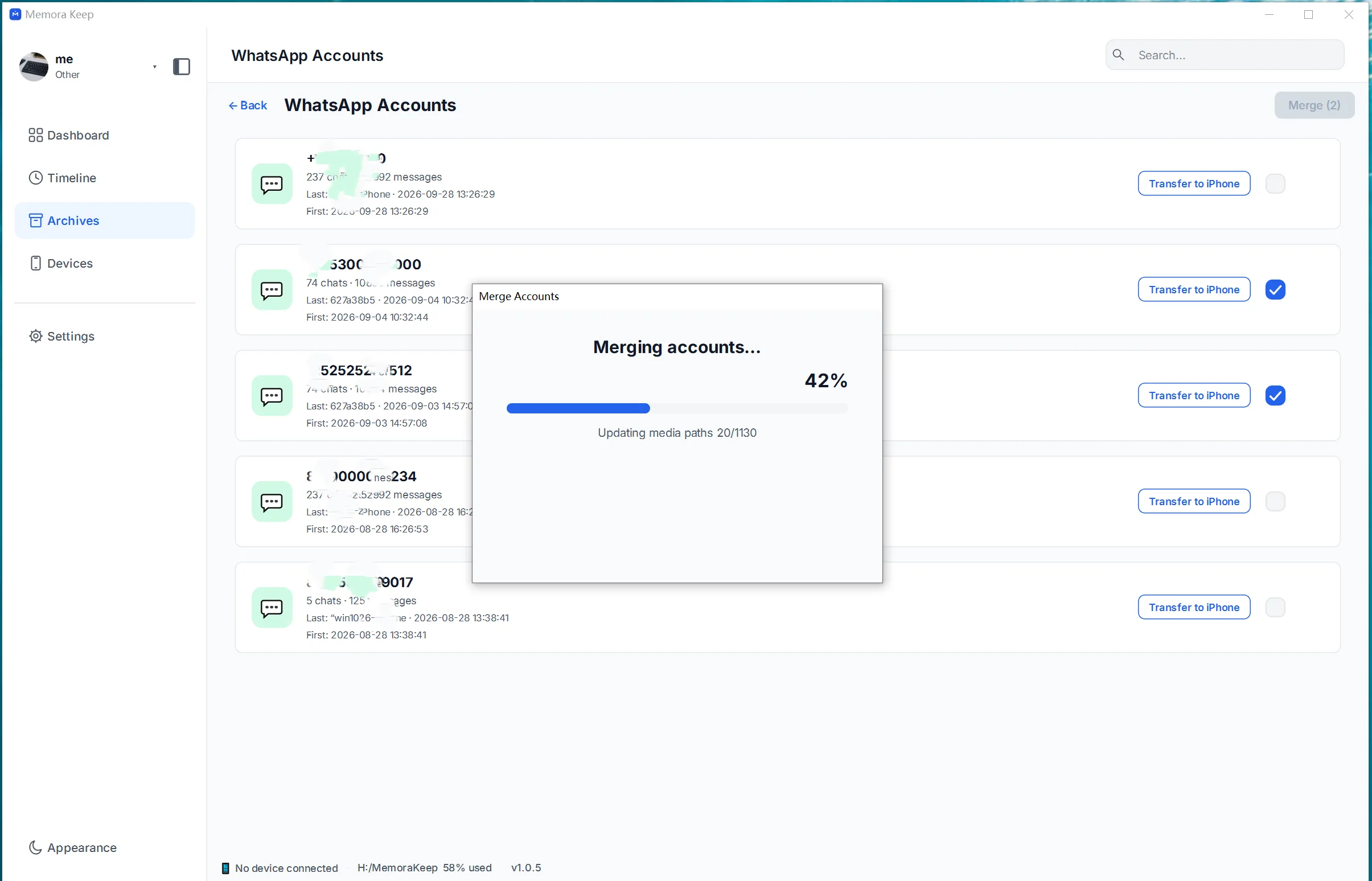Image resolution: width=1372 pixels, height=881 pixels.
Task: Click the Devices phone icon
Action: pos(35,263)
